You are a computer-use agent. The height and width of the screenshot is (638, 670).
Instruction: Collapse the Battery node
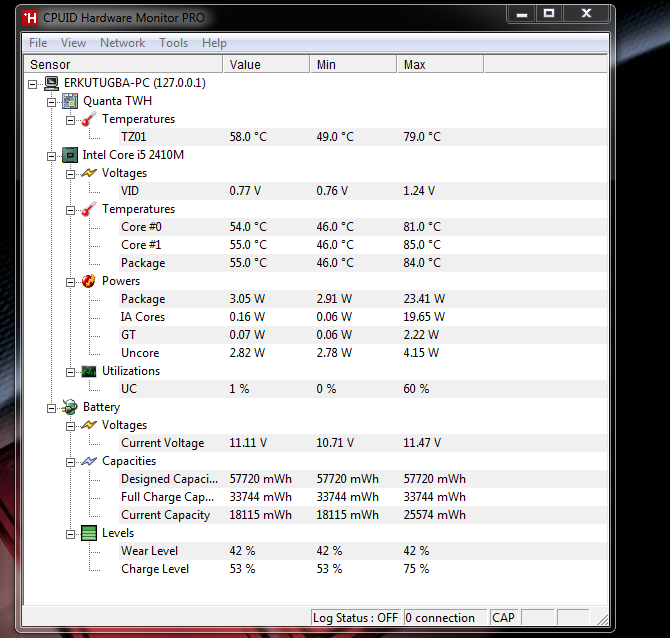51,409
